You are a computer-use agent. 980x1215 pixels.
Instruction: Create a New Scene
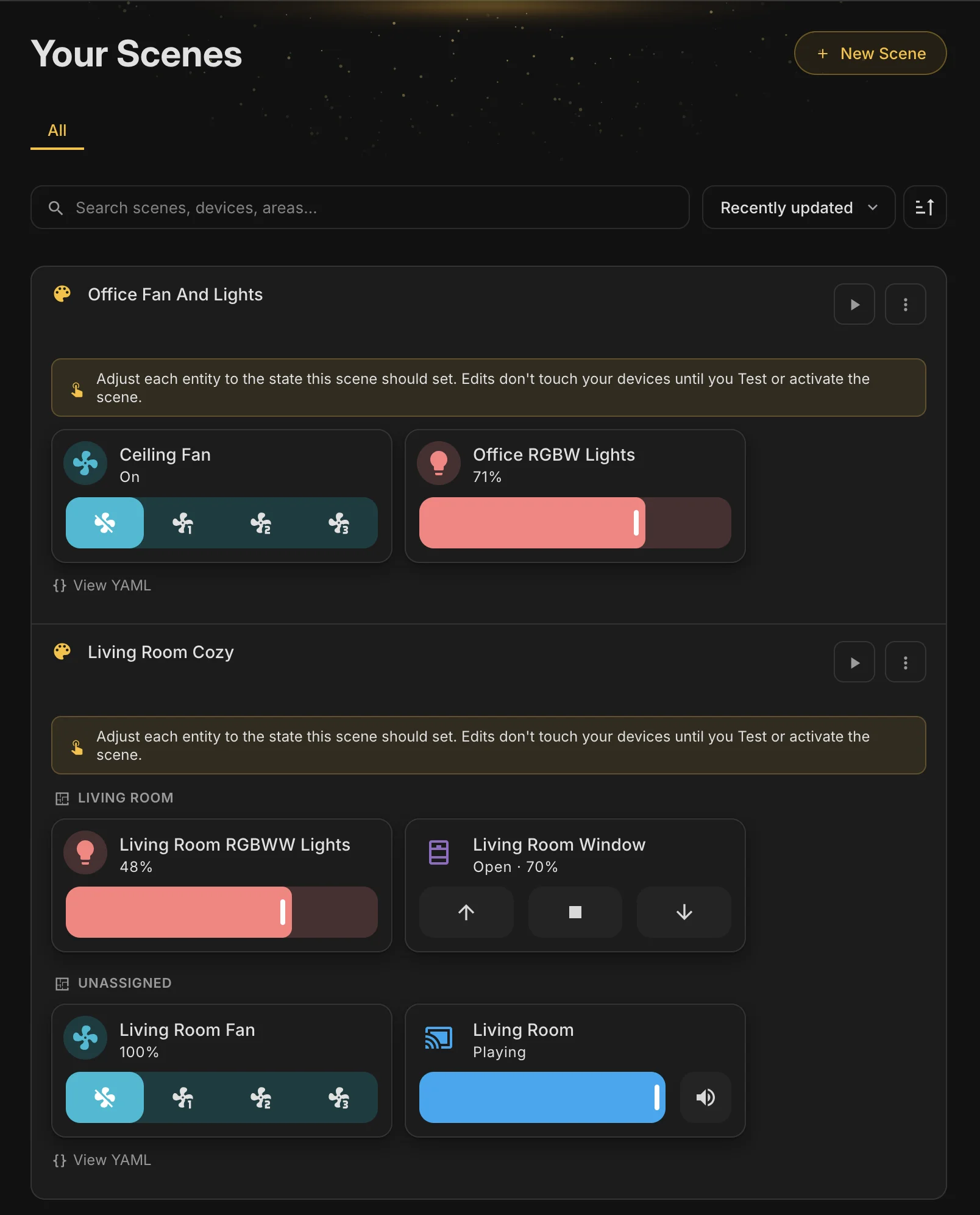point(870,53)
